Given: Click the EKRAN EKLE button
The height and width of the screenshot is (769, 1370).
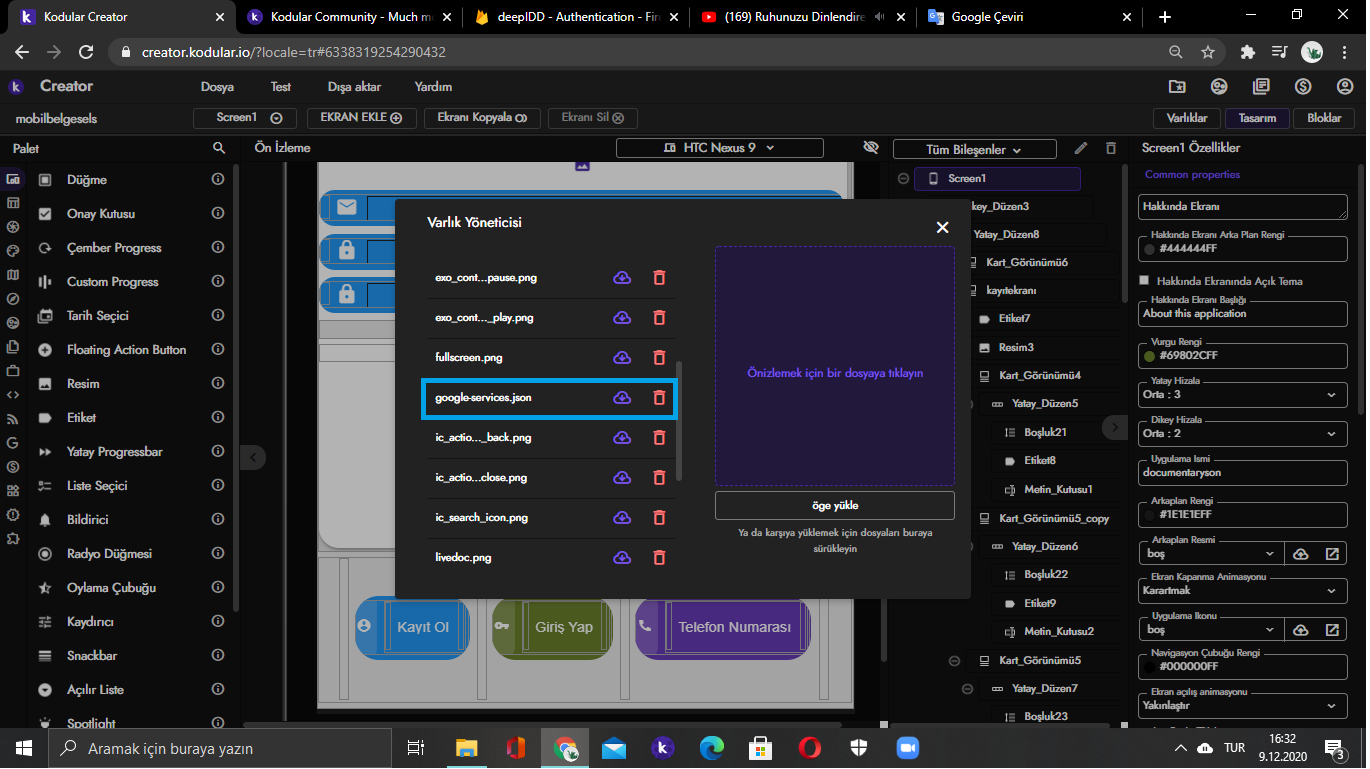Looking at the screenshot, I should [x=361, y=117].
